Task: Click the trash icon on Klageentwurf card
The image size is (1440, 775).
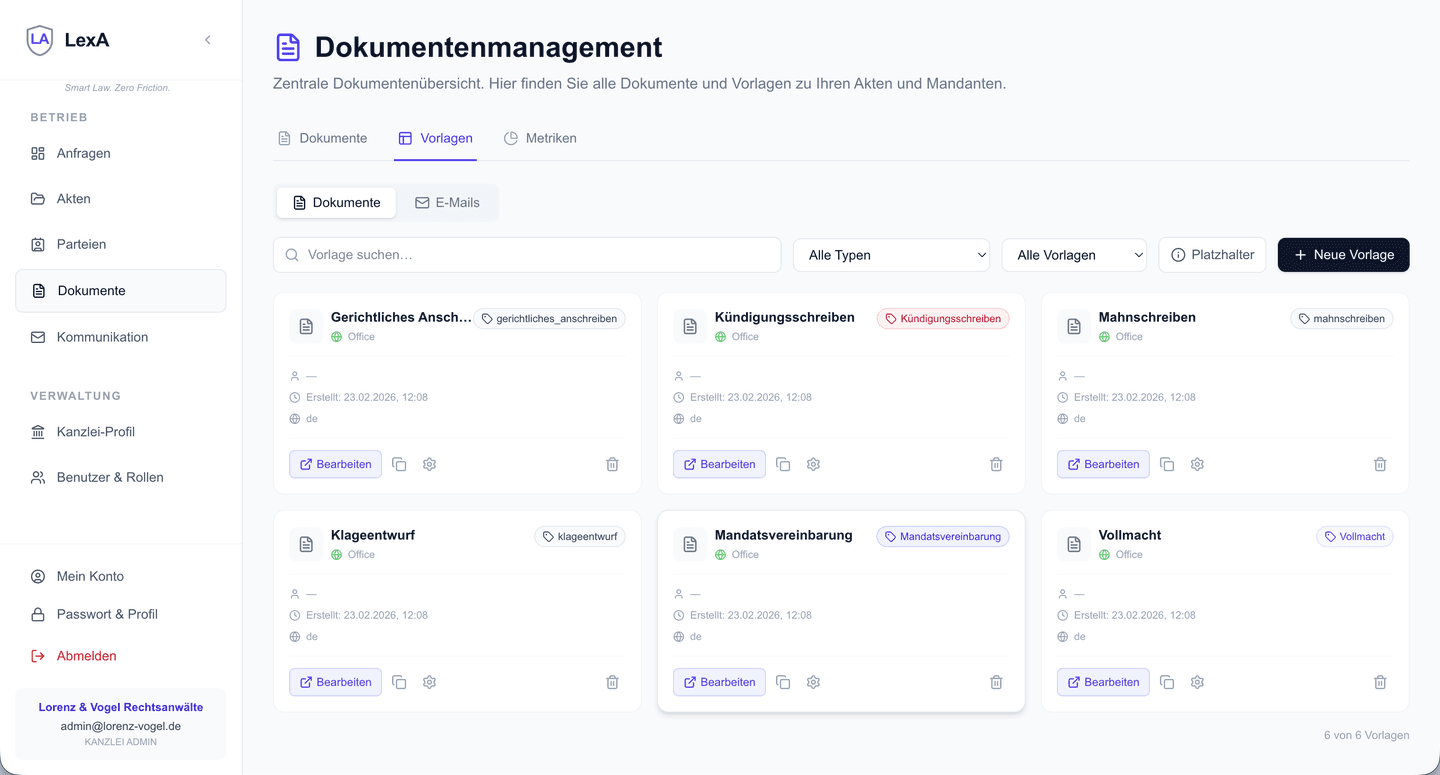Action: point(612,682)
